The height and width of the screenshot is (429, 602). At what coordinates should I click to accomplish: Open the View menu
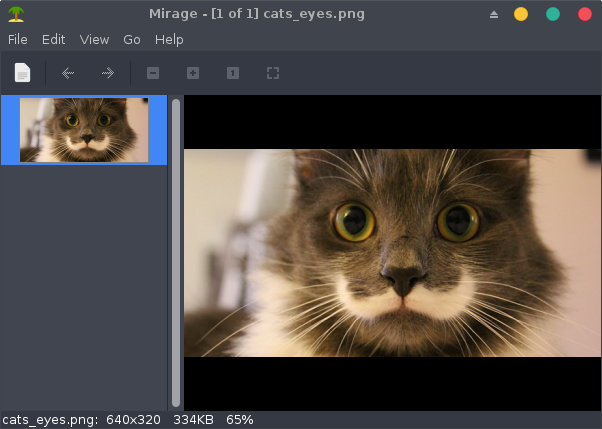tap(94, 40)
